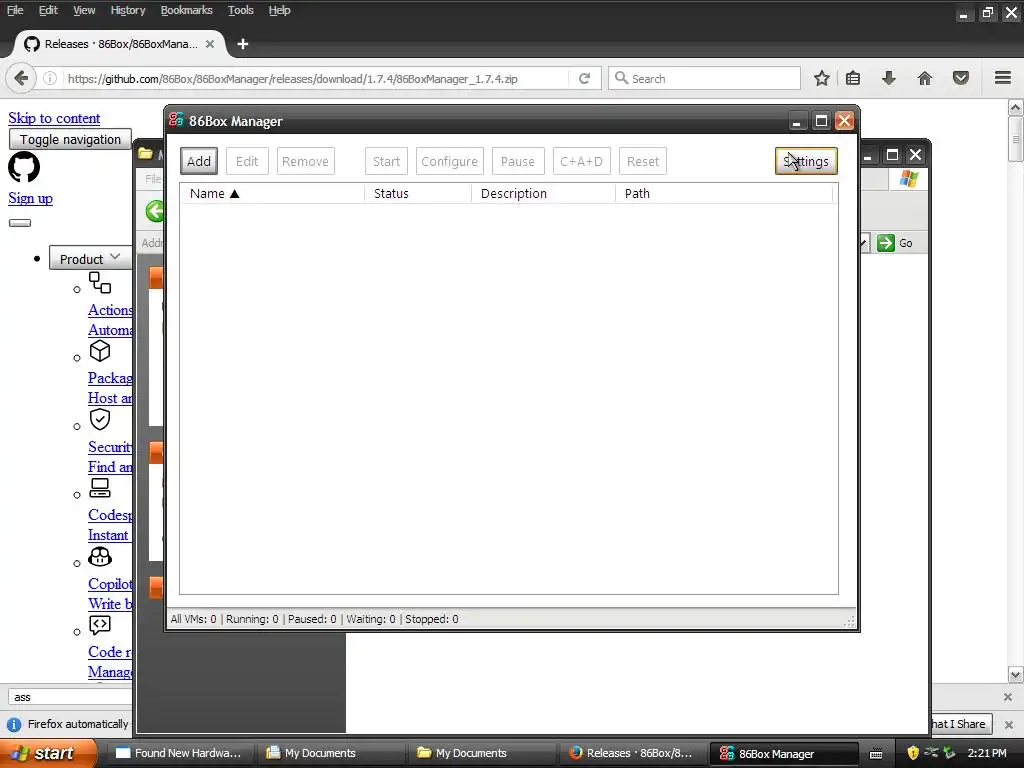
Task: Open the Actions link on GitHub page
Action: (x=110, y=310)
